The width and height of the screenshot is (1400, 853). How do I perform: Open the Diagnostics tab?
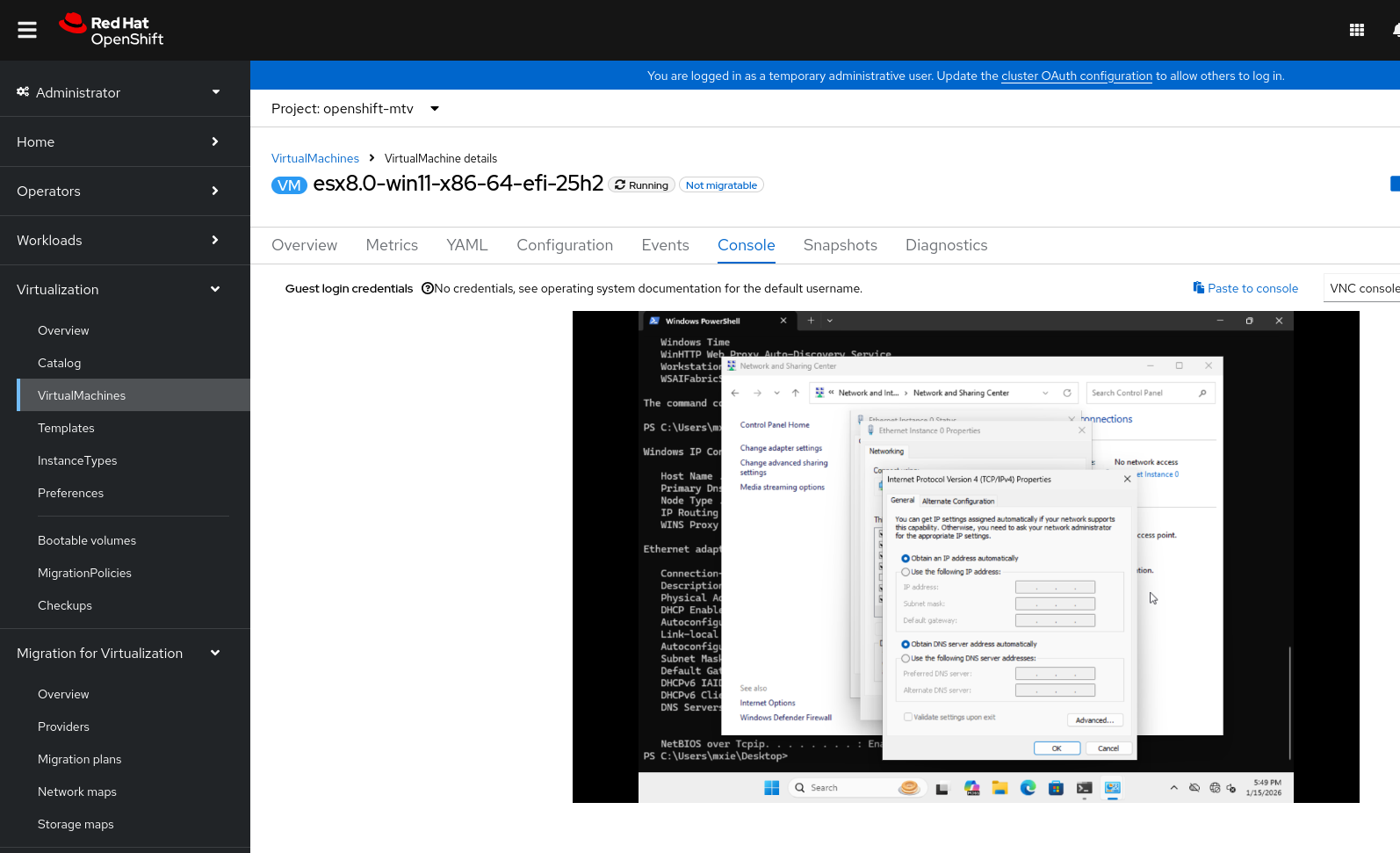tap(947, 245)
